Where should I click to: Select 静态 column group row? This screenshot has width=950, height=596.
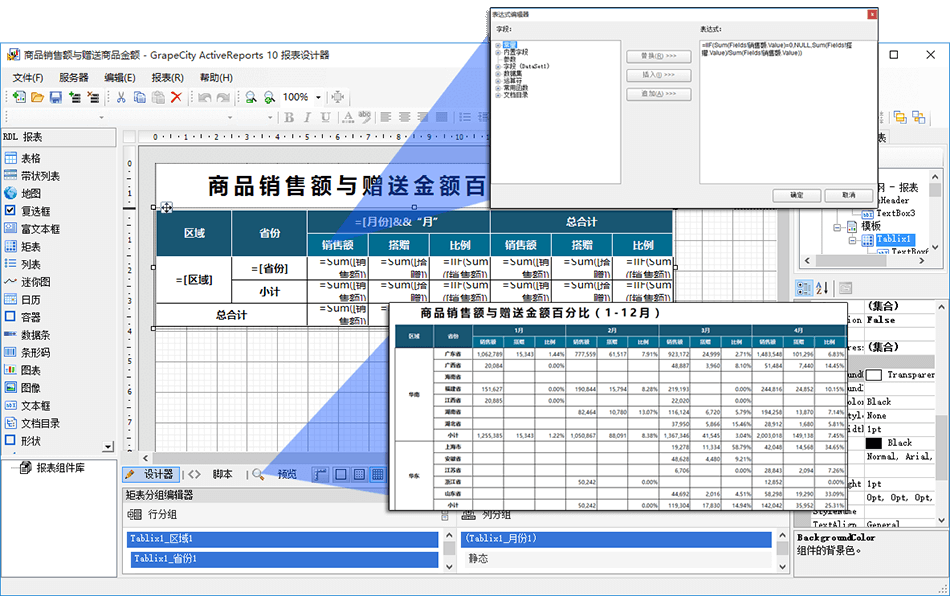[616, 559]
